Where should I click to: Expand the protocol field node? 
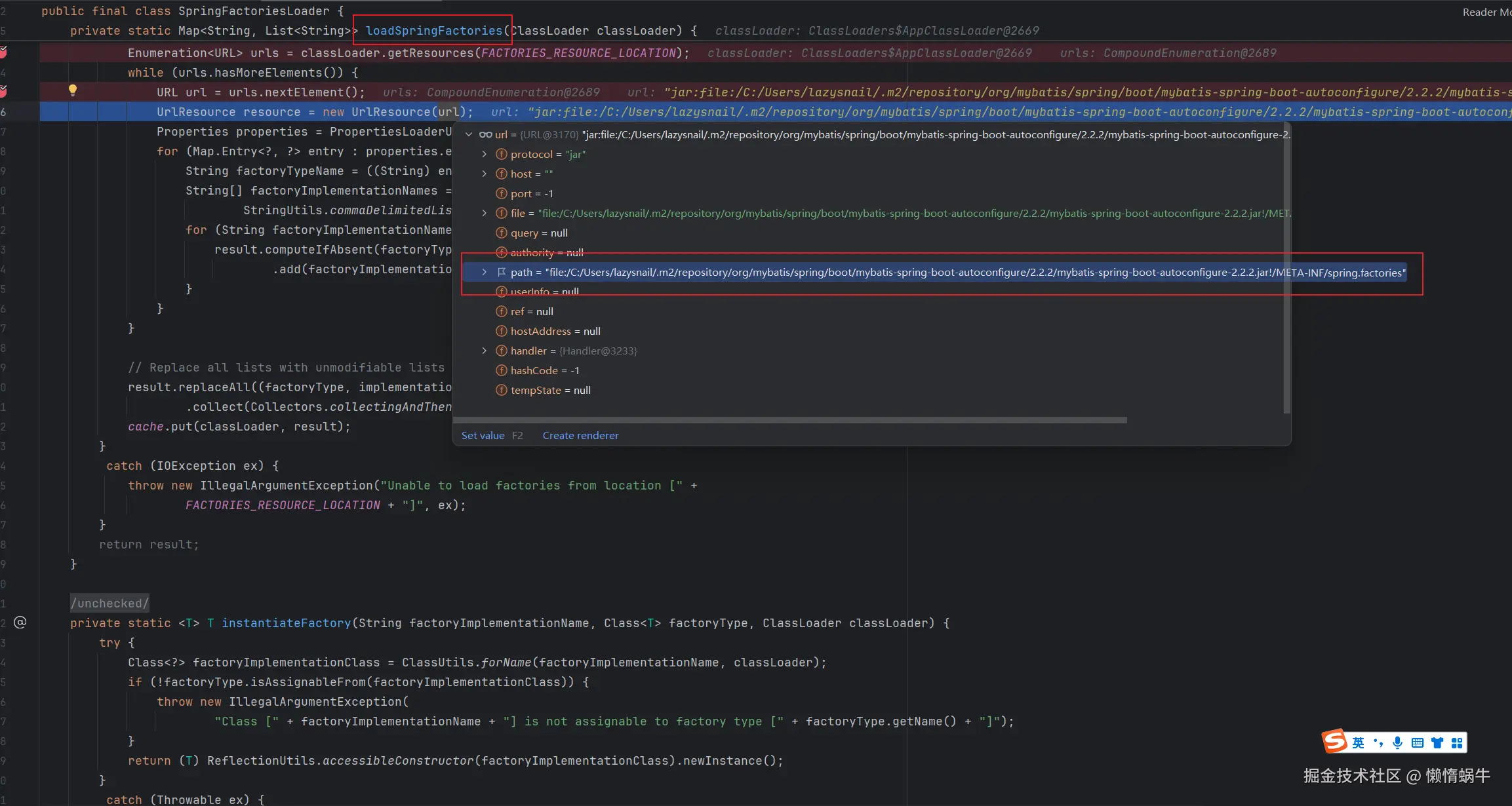485,154
